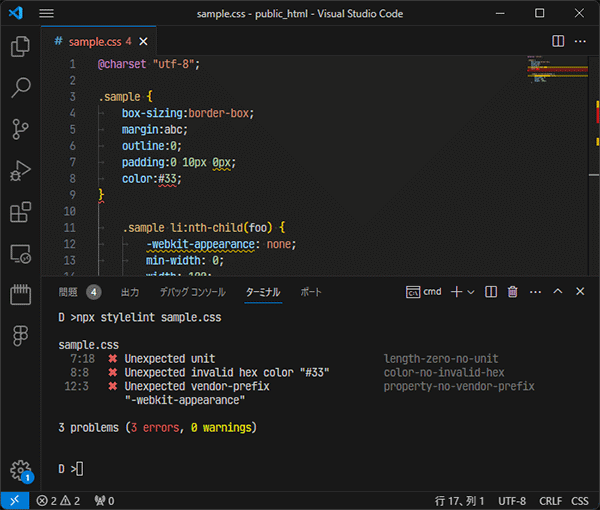This screenshot has height=510, width=600.
Task: Click the 7:18 location in terminal output
Action: 82,359
